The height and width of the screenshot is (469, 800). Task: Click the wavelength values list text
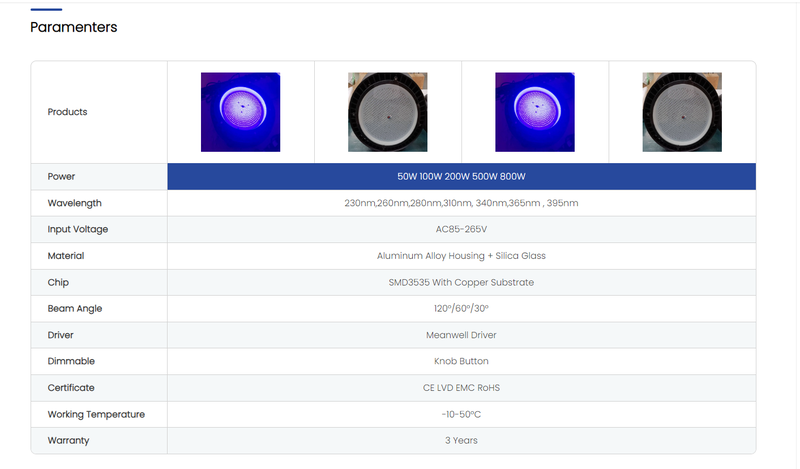point(461,203)
